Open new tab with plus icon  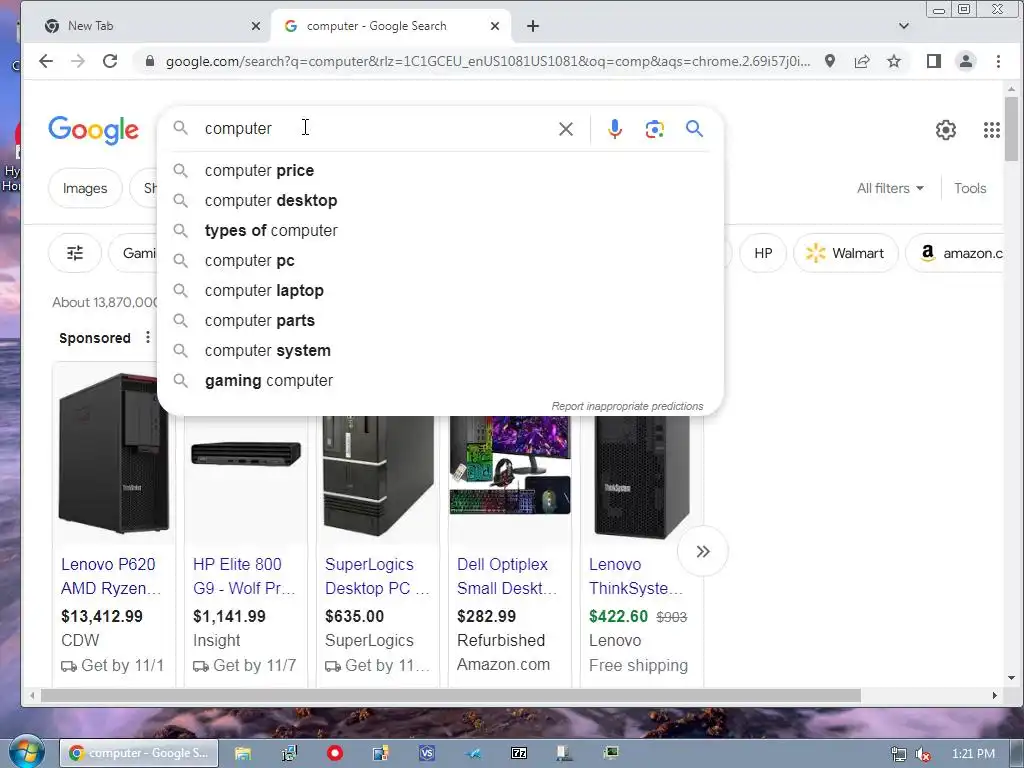tap(533, 26)
